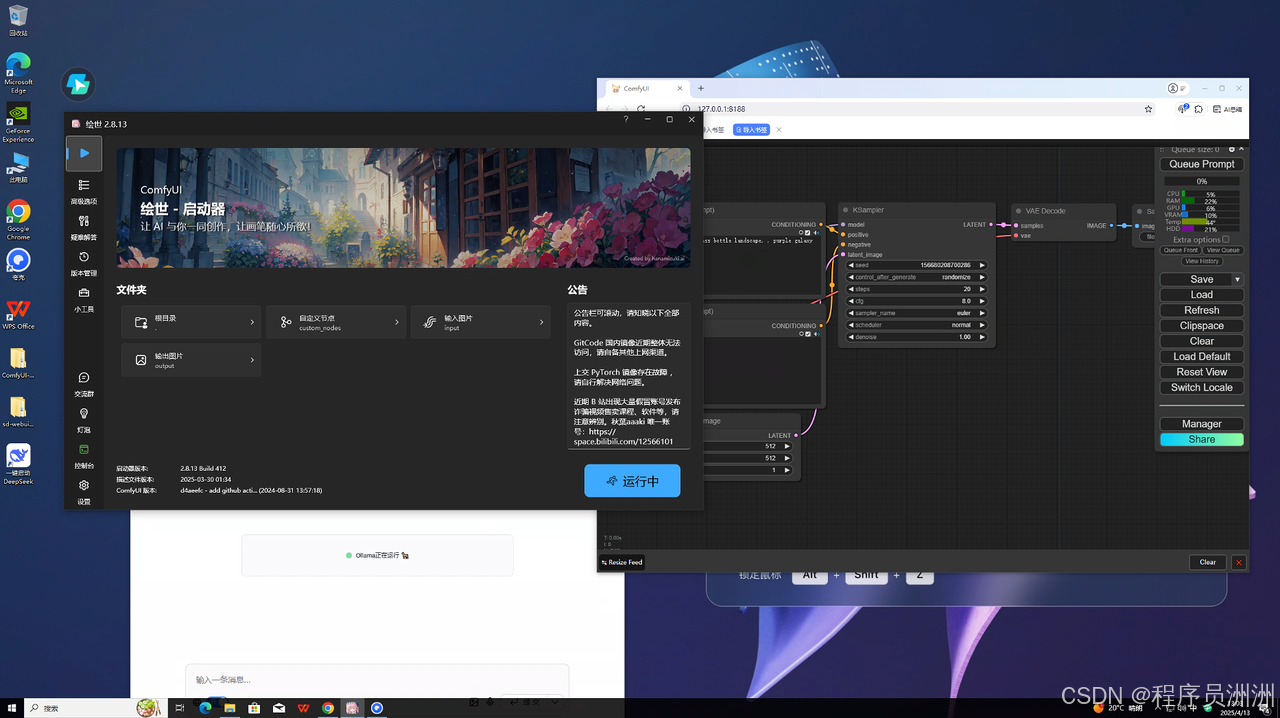Open 设置 settings in launcher sidebar
The width and height of the screenshot is (1280, 718).
click(x=84, y=491)
